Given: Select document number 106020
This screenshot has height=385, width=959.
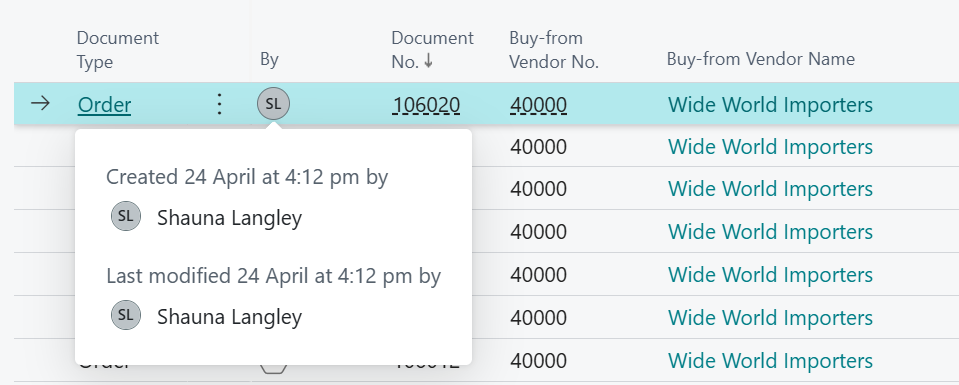Looking at the screenshot, I should [426, 105].
